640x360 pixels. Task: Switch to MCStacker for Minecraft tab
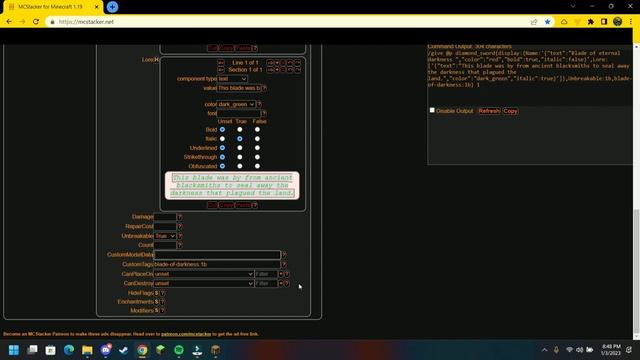pos(52,7)
